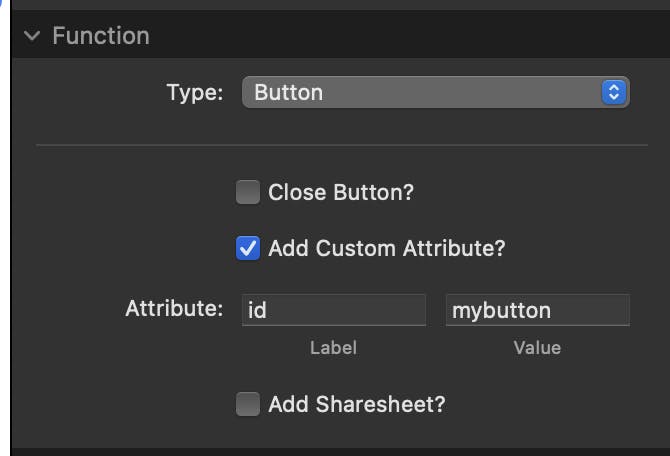Click the empty box beside Add Sharesheet

tap(247, 405)
